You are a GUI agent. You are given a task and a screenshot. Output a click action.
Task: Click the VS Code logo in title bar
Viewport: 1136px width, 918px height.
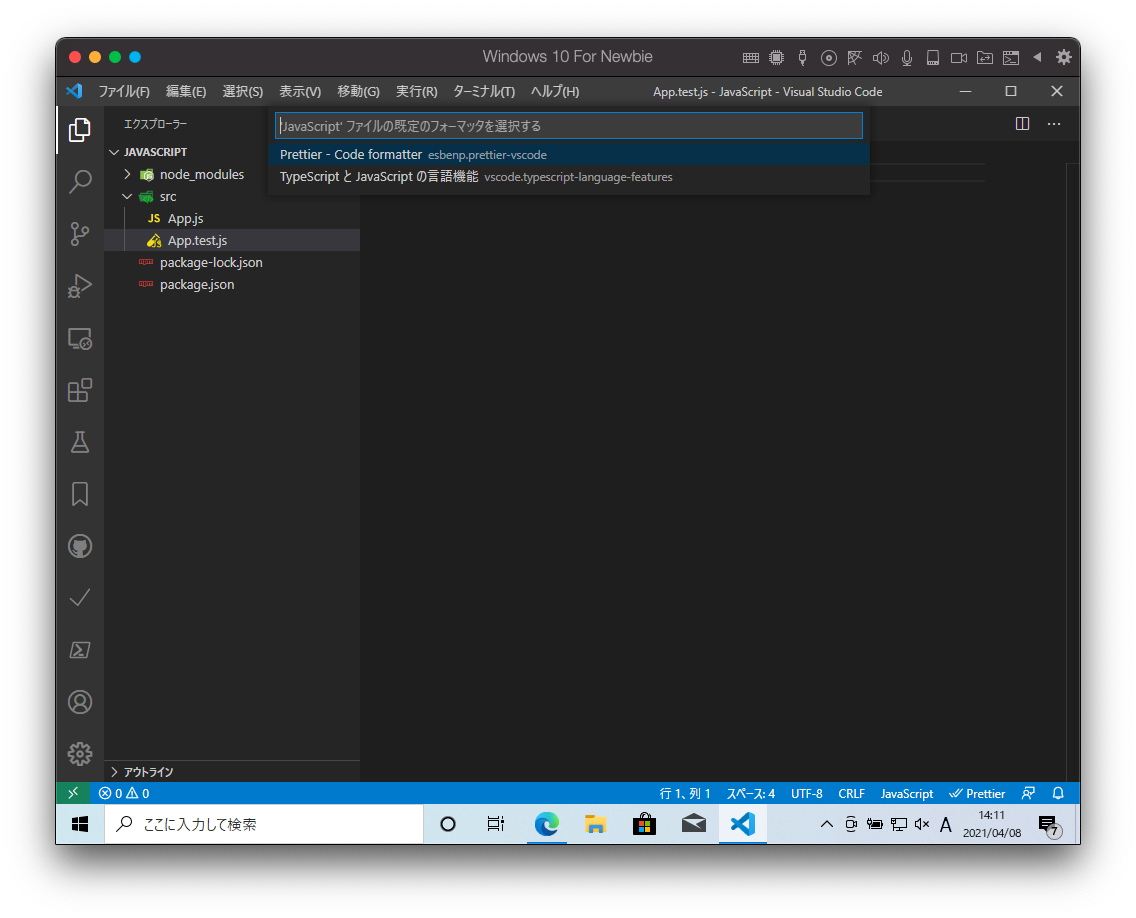(74, 91)
